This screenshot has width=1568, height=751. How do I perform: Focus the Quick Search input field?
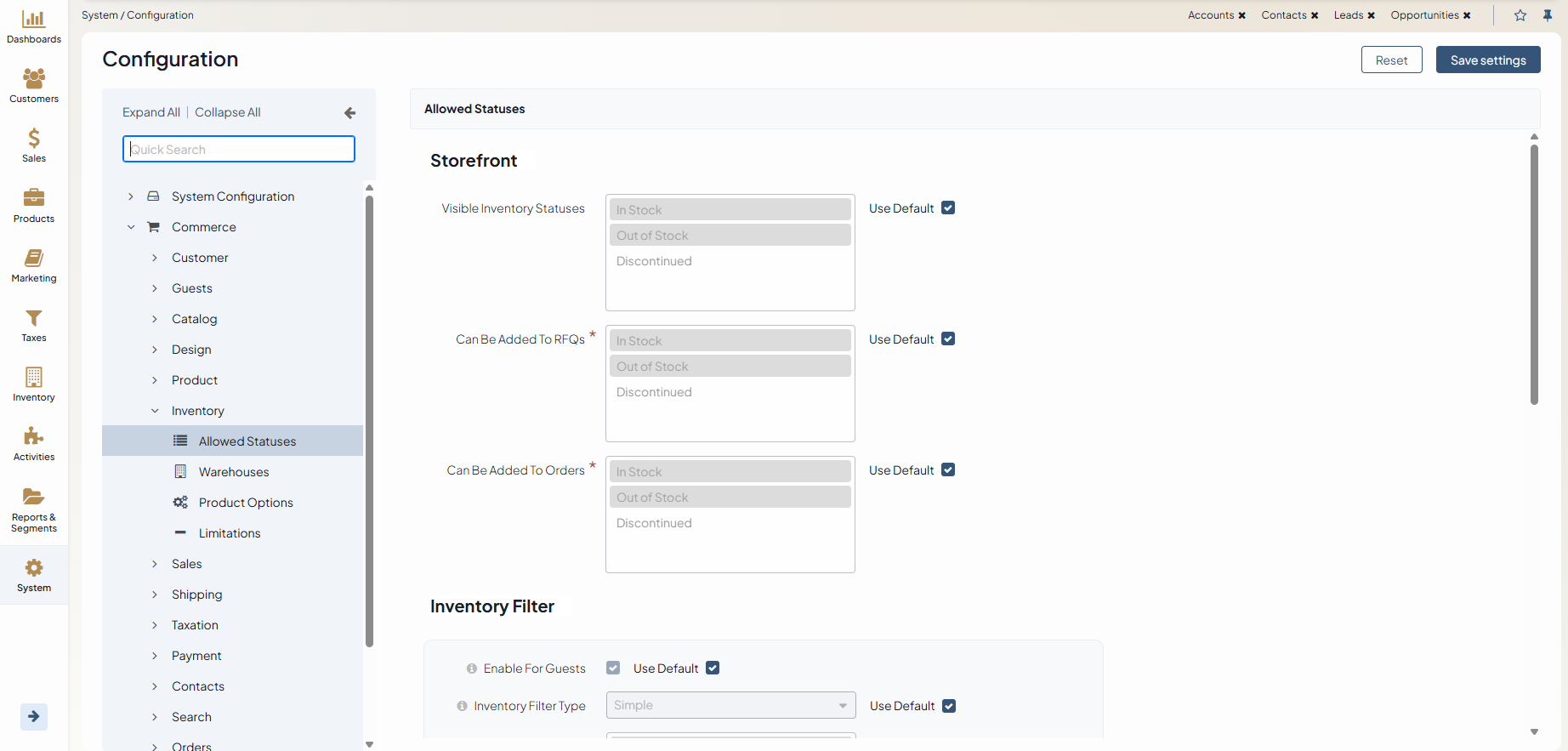pyautogui.click(x=239, y=150)
